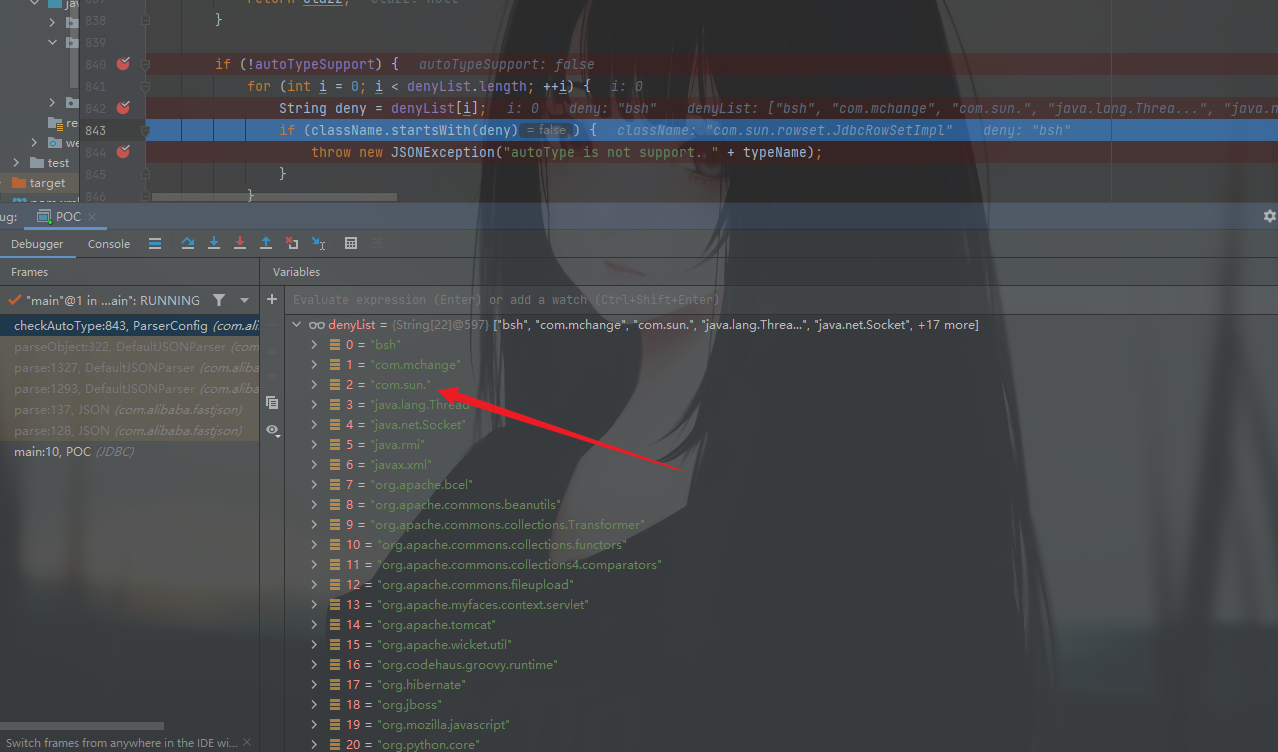Click Show Execution Point icon in debugger toolbar
Screen dimensions: 1278x752
point(155,243)
